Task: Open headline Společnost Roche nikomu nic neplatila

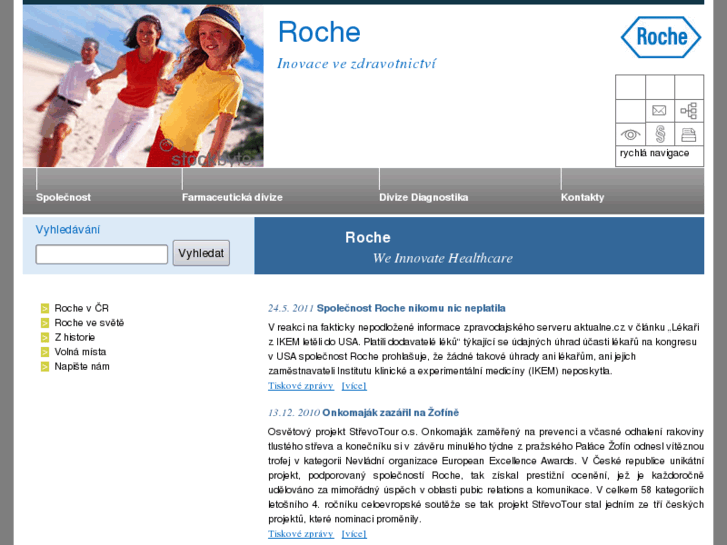Action: 411,308
